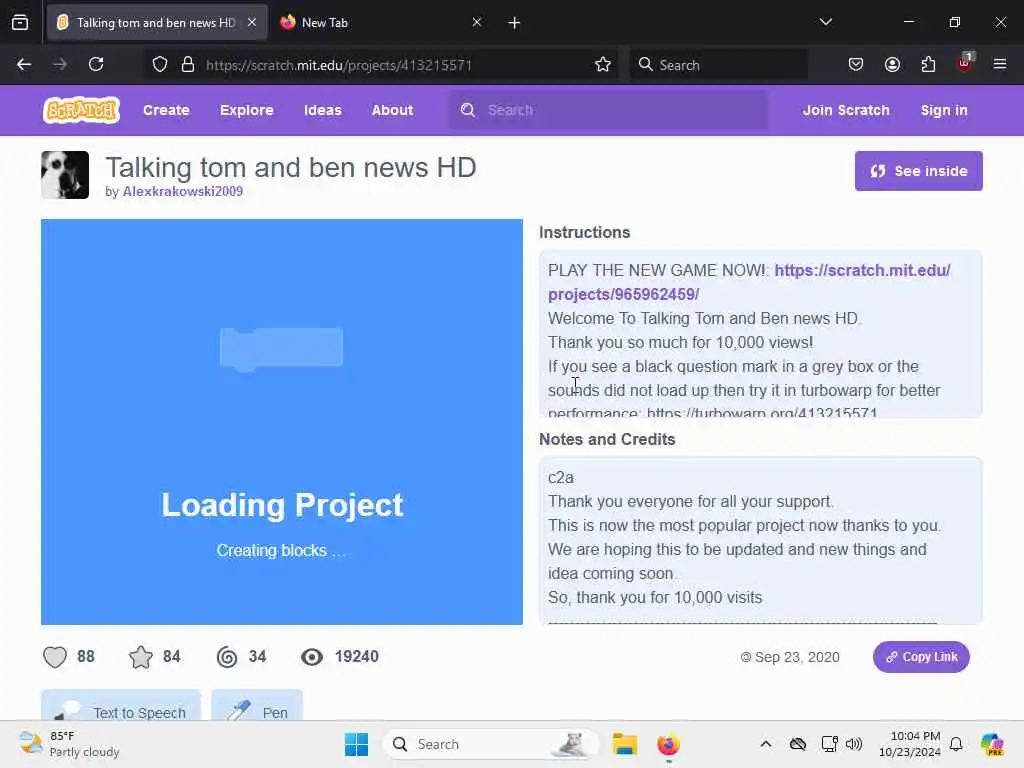Favorite the project with the star icon
The image size is (1024, 768).
(x=140, y=656)
